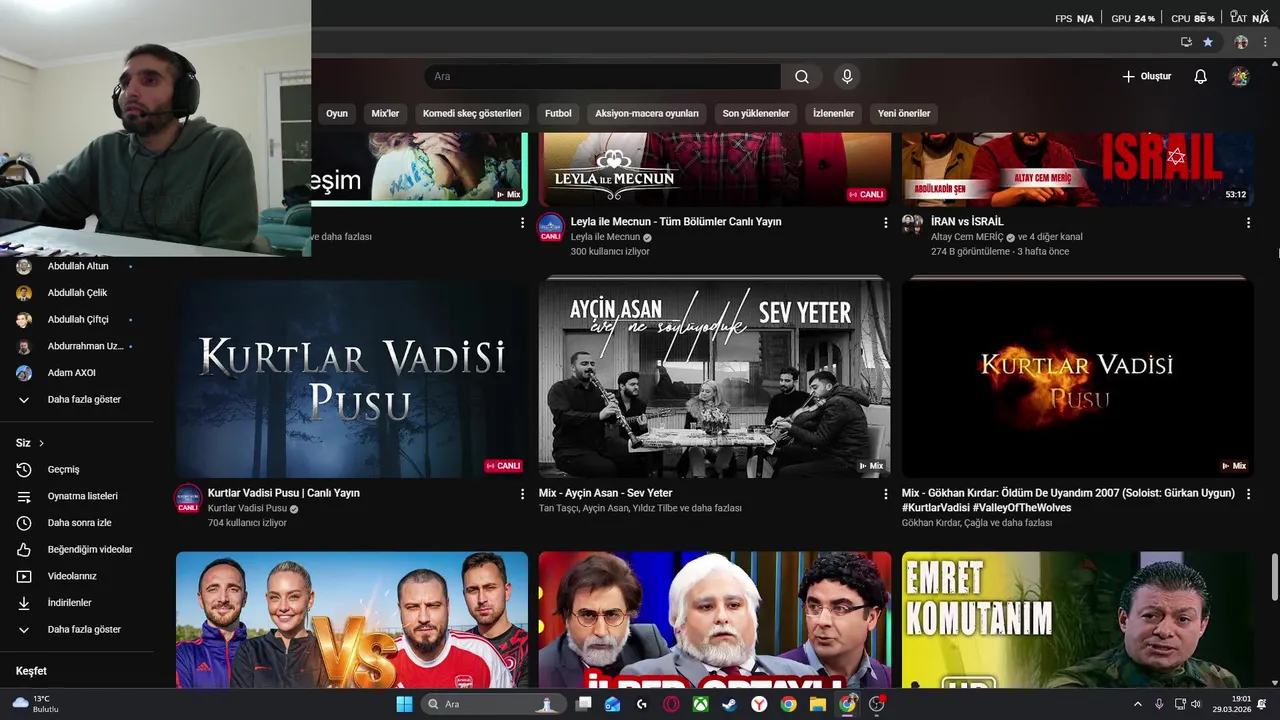This screenshot has width=1280, height=720.
Task: Select Son yüklenenler chip
Action: tap(756, 113)
